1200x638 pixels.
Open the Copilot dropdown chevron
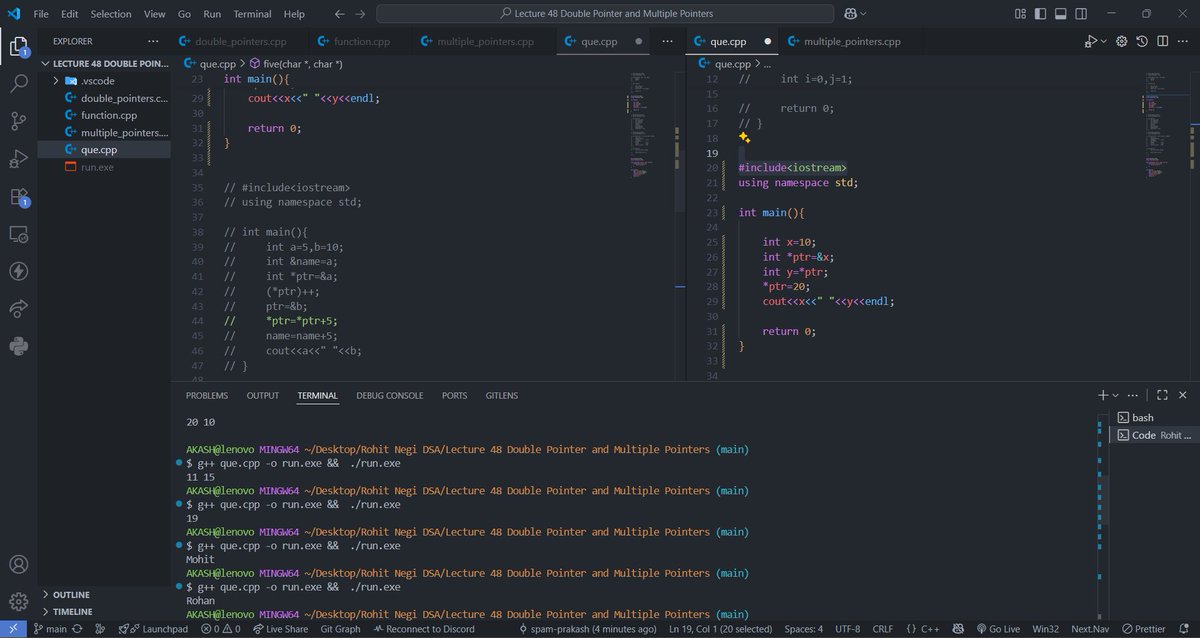pyautogui.click(x=863, y=14)
